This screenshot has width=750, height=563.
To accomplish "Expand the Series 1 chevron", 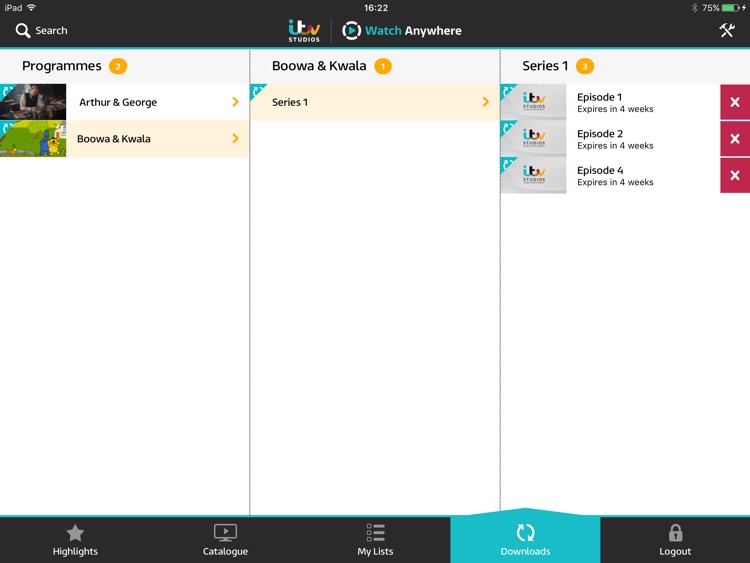I will 485,101.
